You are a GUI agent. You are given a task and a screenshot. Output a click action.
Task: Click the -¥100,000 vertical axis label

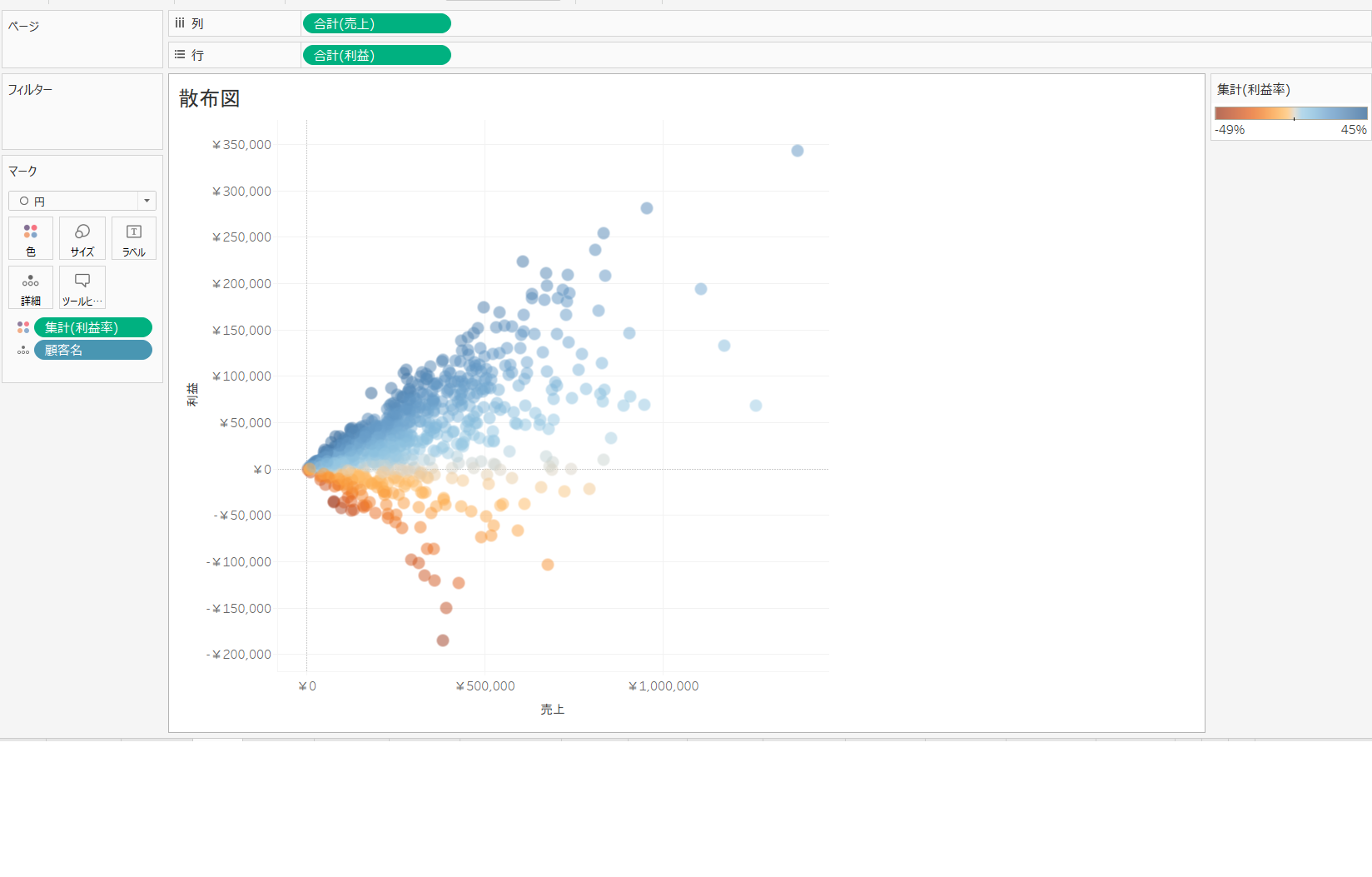[x=239, y=562]
